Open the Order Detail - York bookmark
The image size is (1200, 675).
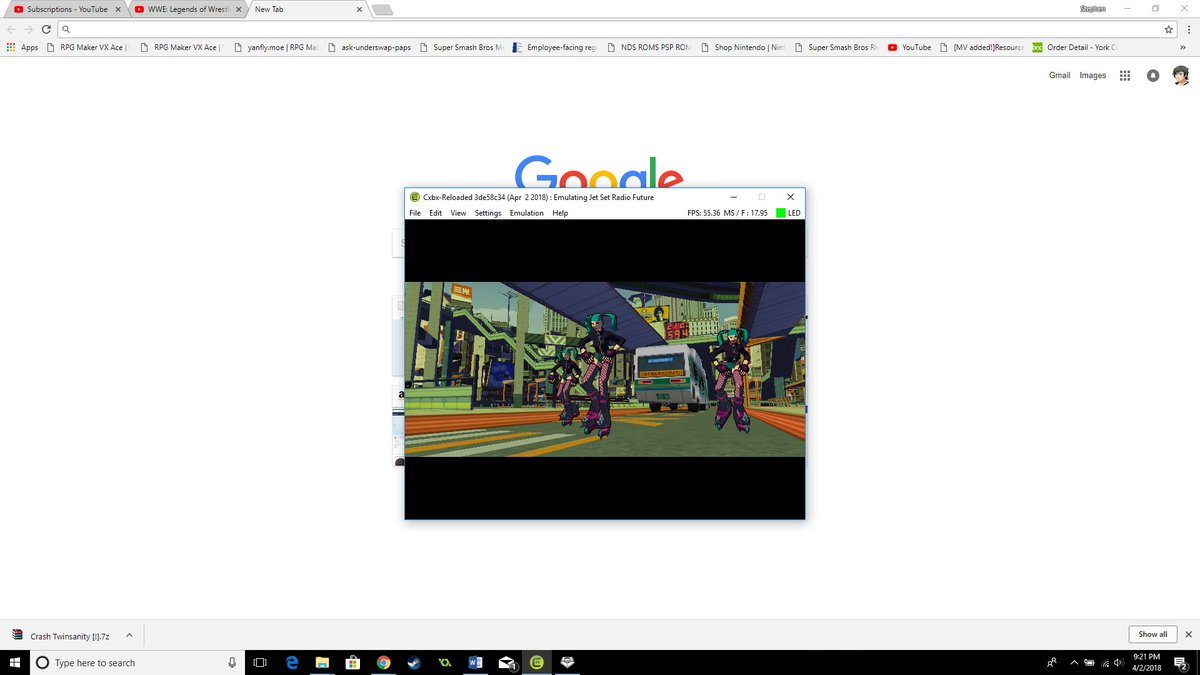tap(1075, 47)
